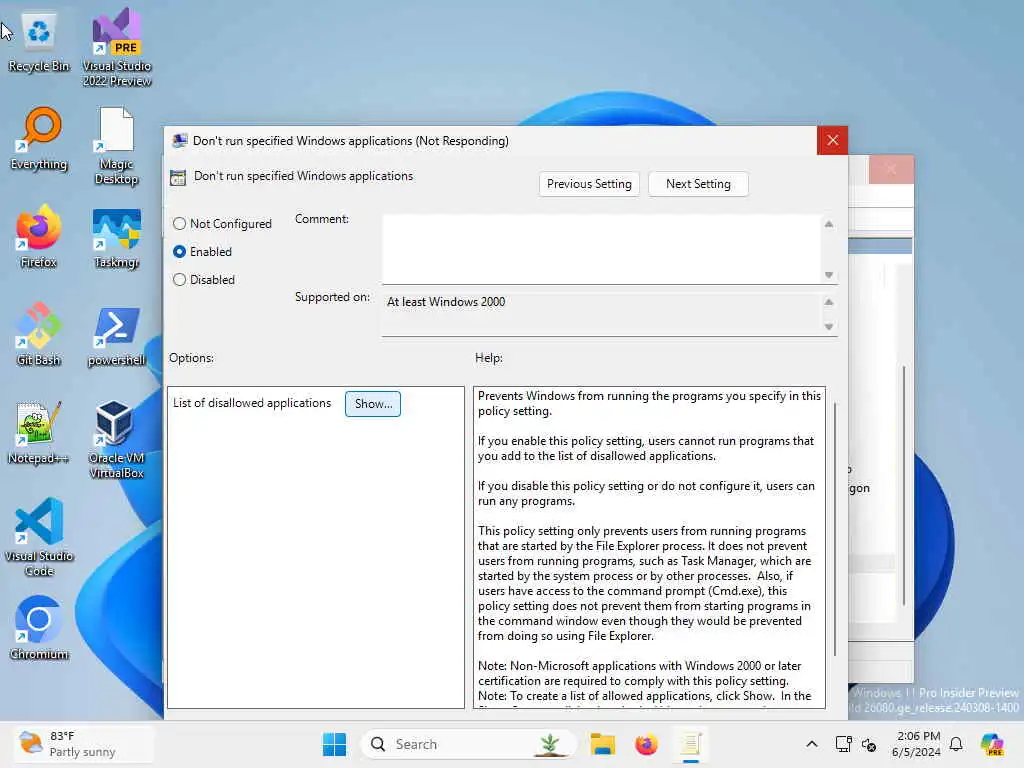Click the display tray icon
The width and height of the screenshot is (1024, 768).
[x=843, y=744]
